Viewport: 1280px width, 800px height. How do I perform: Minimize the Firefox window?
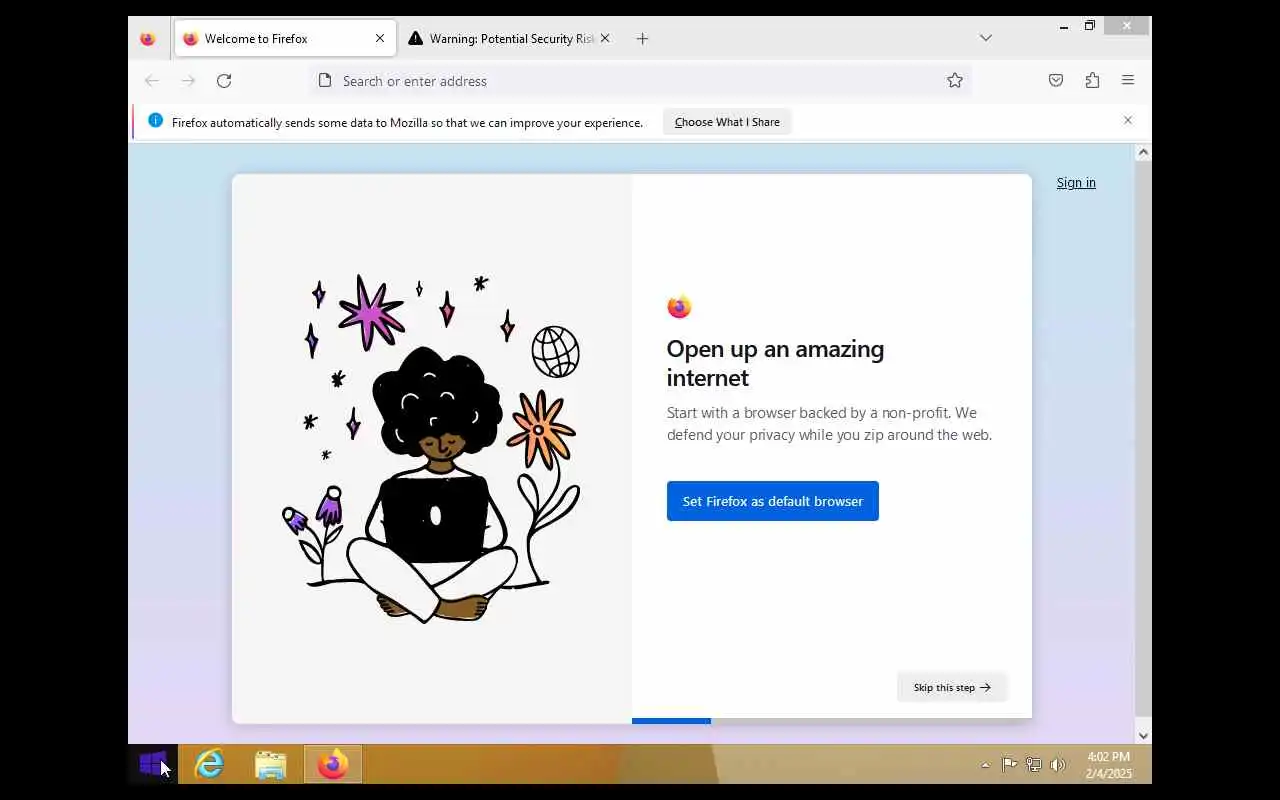pyautogui.click(x=1063, y=27)
